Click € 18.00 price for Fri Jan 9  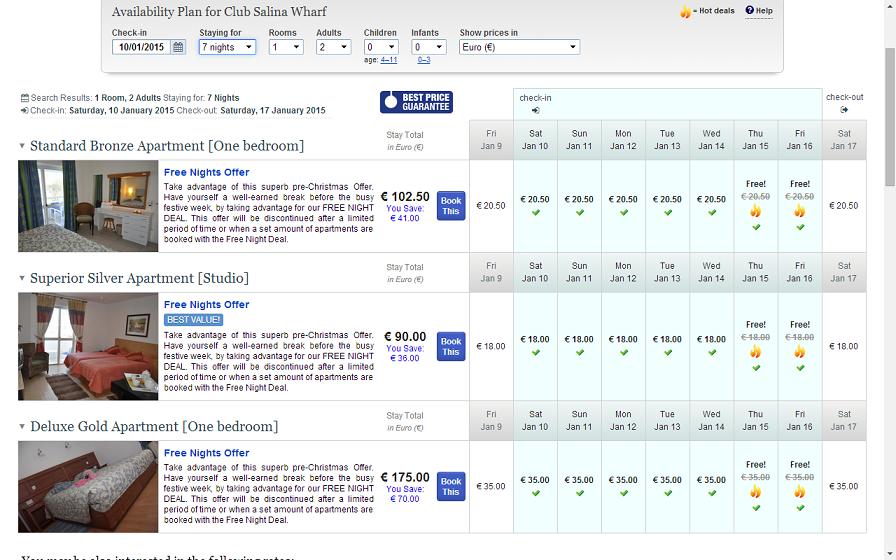(x=491, y=346)
